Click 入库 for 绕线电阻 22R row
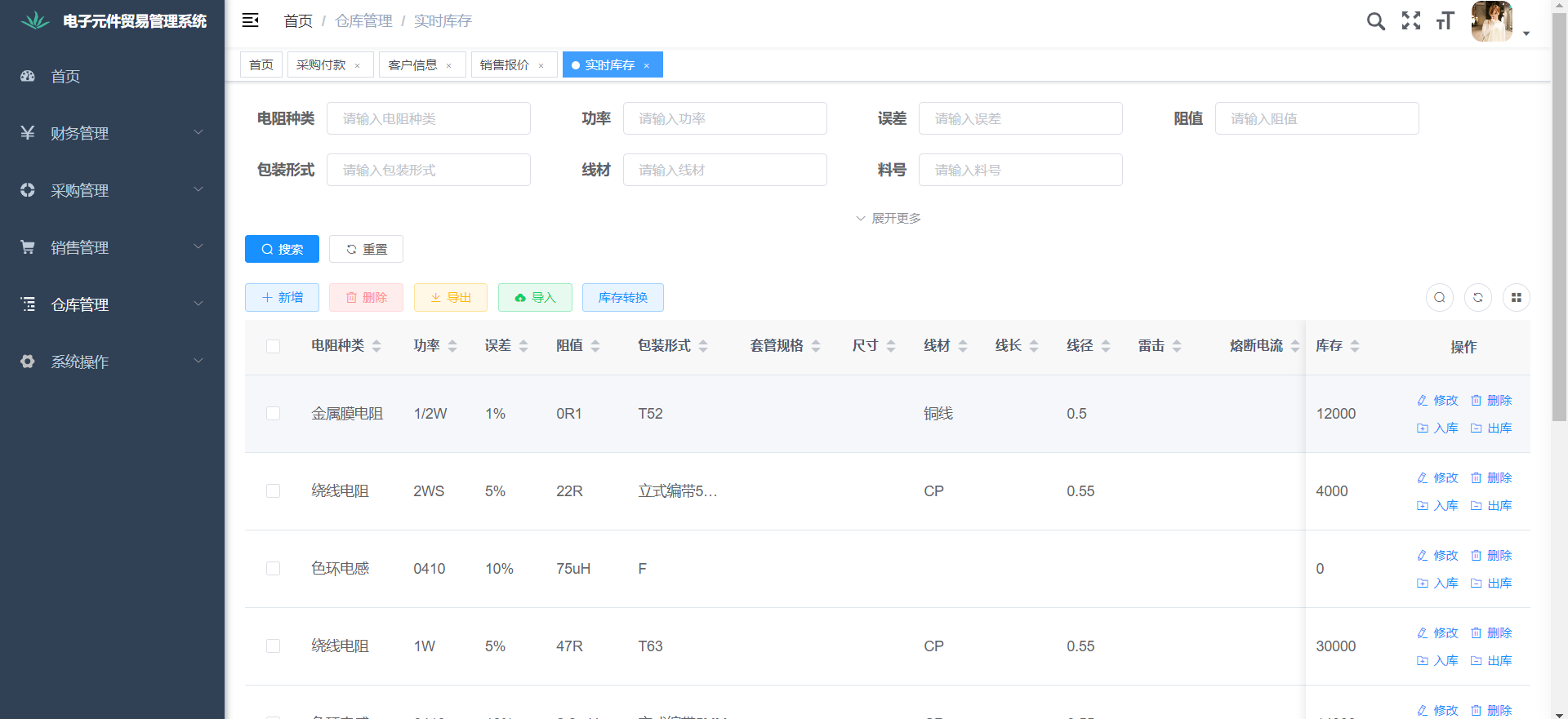The image size is (1568, 719). click(x=1437, y=505)
